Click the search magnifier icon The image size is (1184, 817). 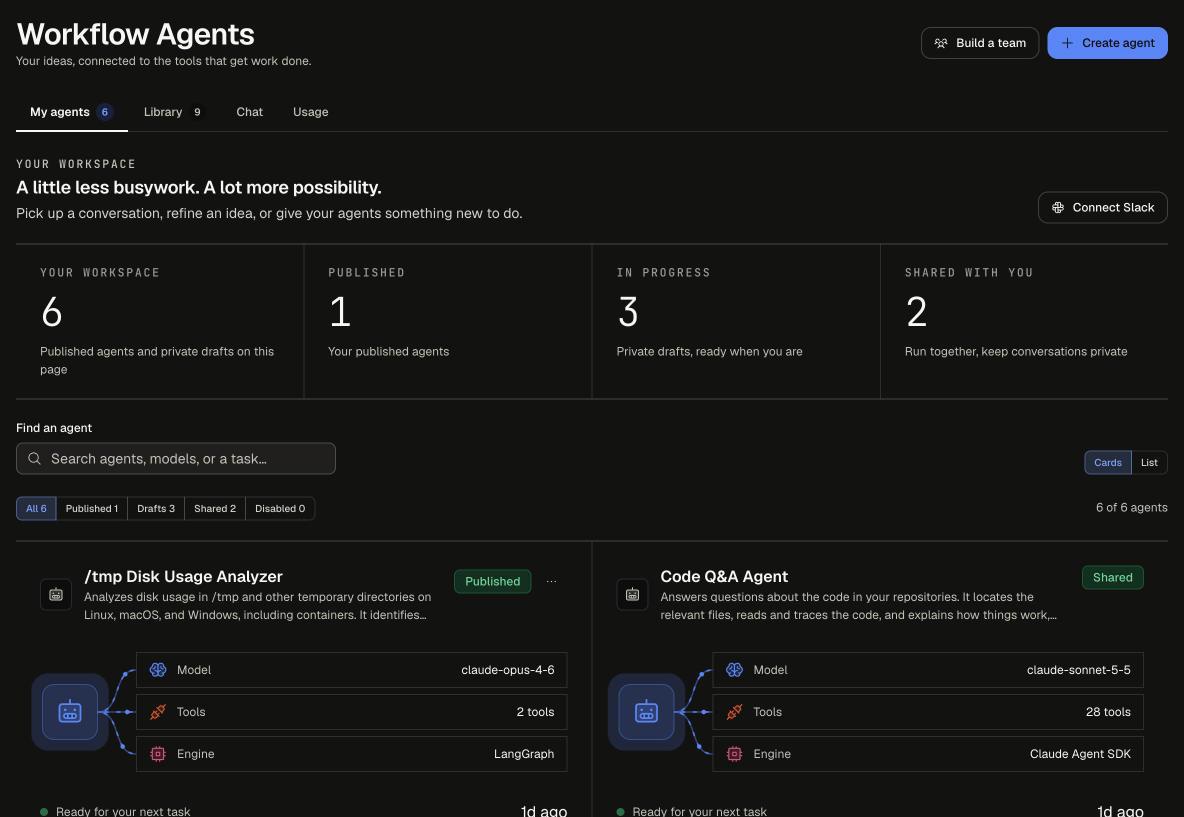point(34,458)
